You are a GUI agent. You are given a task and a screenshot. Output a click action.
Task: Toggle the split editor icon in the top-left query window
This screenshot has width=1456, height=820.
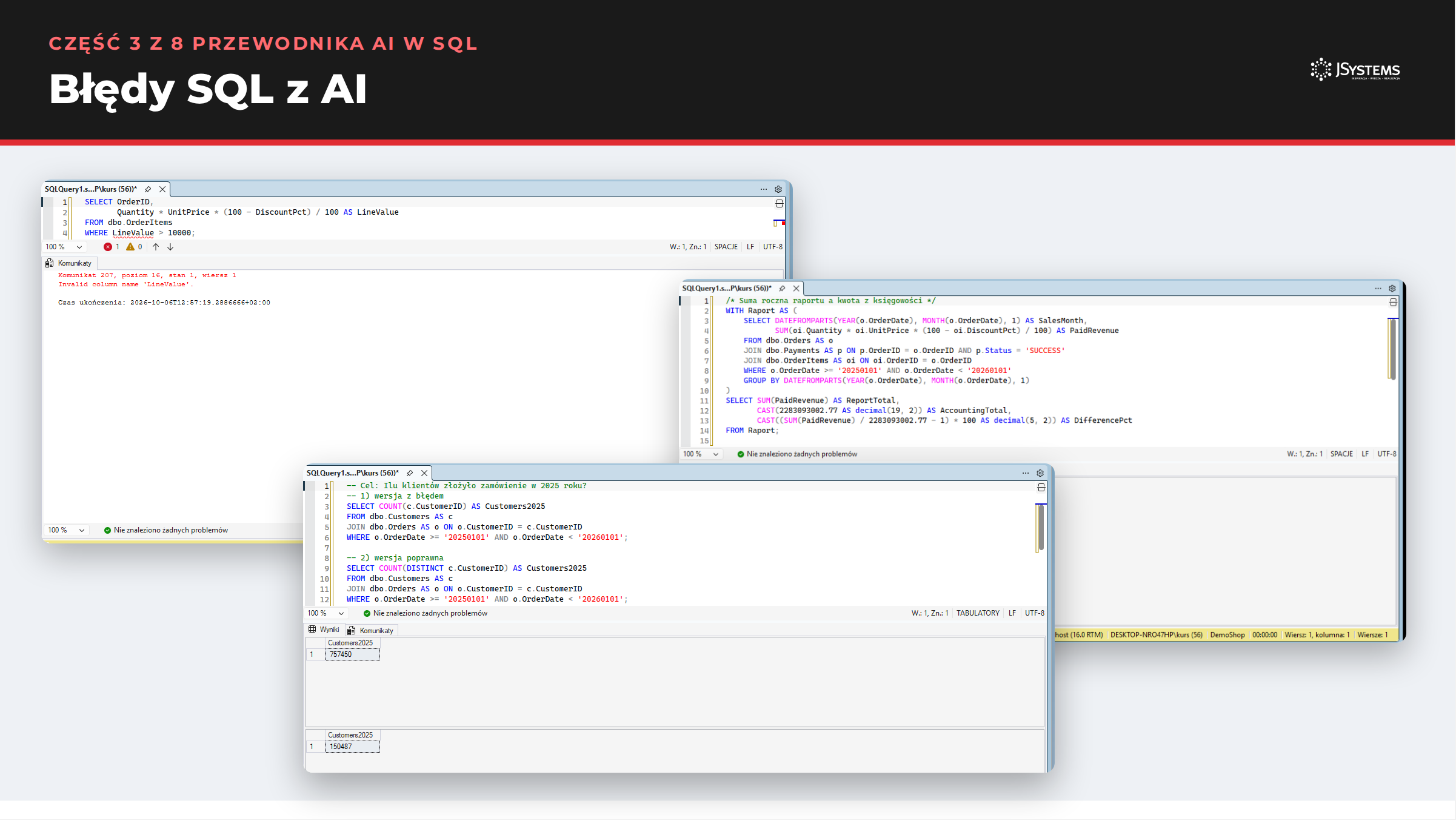pos(780,203)
